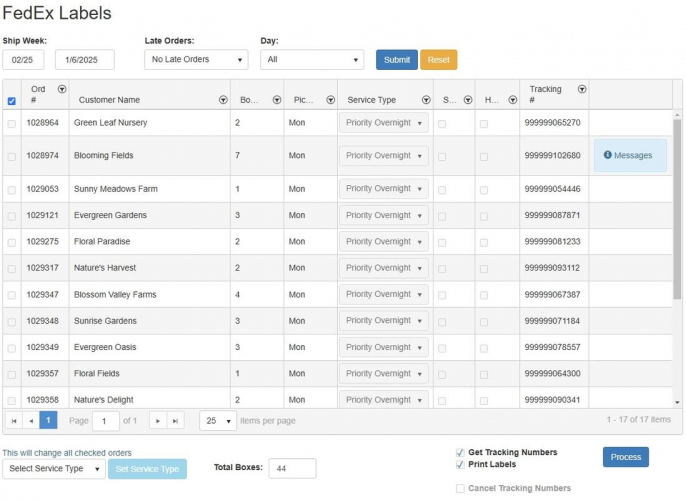Click the Reset button
The height and width of the screenshot is (500, 686).
[438, 60]
